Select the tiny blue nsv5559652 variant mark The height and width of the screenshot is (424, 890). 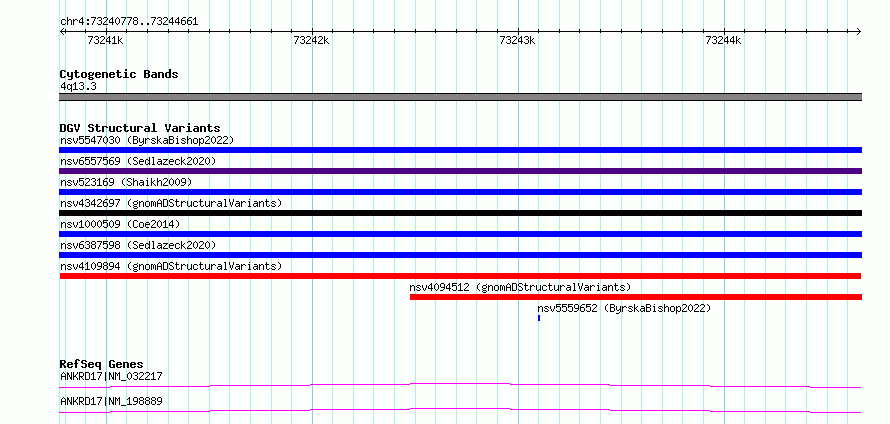[x=539, y=318]
